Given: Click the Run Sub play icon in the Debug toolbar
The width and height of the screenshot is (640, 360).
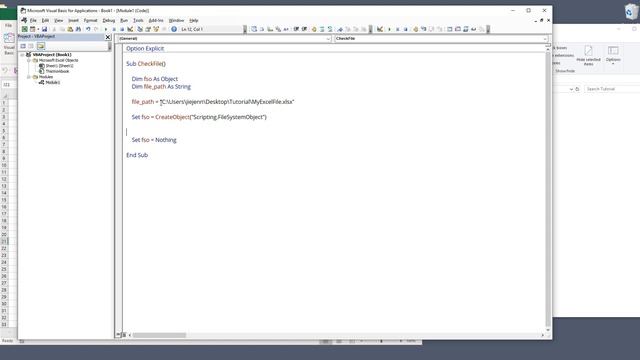Looking at the screenshot, I should [389, 29].
